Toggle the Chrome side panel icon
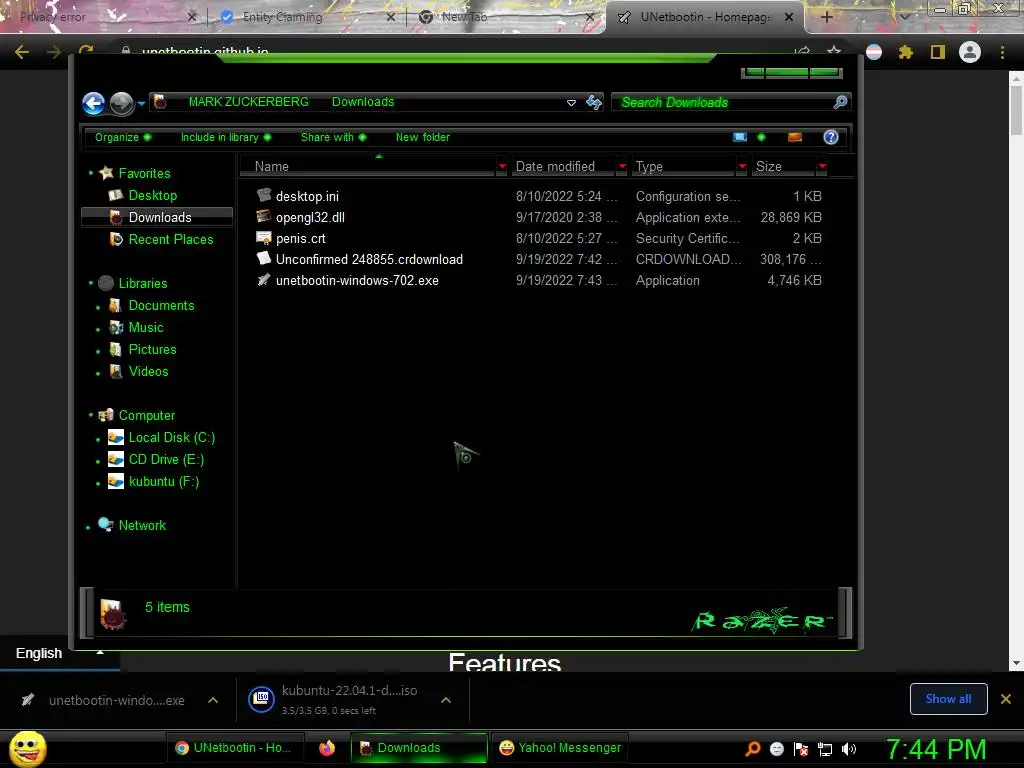The image size is (1024, 768). pyautogui.click(x=938, y=52)
